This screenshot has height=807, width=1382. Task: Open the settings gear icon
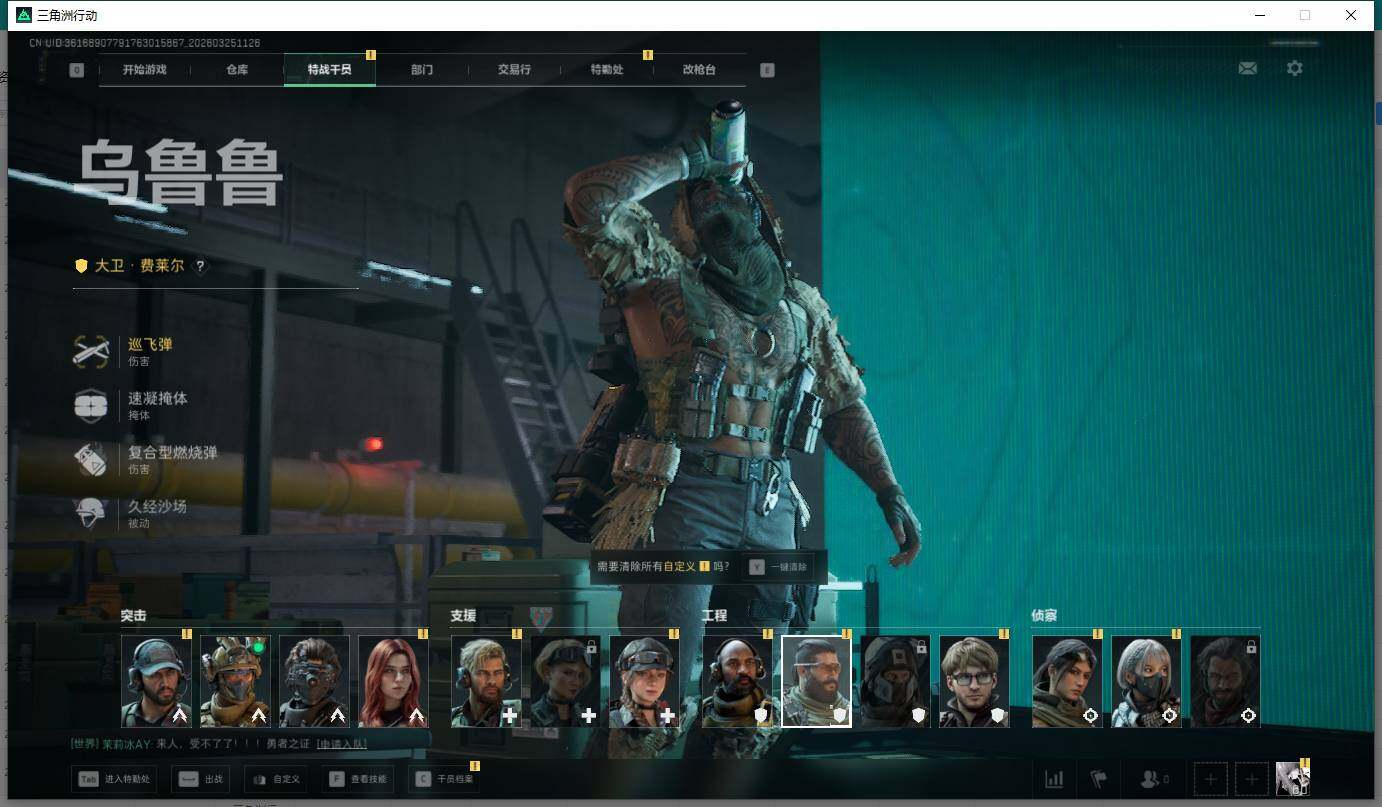1295,69
